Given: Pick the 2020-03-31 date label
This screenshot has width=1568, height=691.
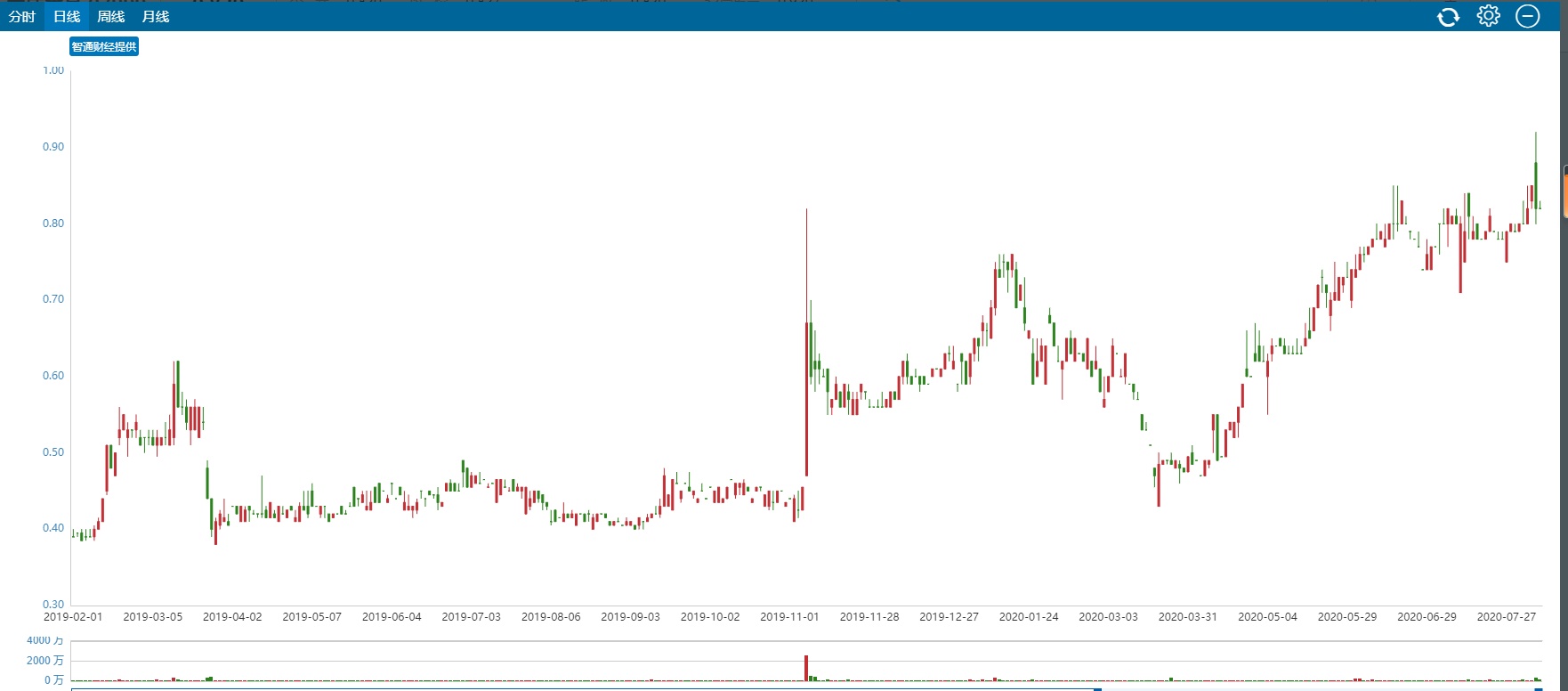Looking at the screenshot, I should 1188,617.
